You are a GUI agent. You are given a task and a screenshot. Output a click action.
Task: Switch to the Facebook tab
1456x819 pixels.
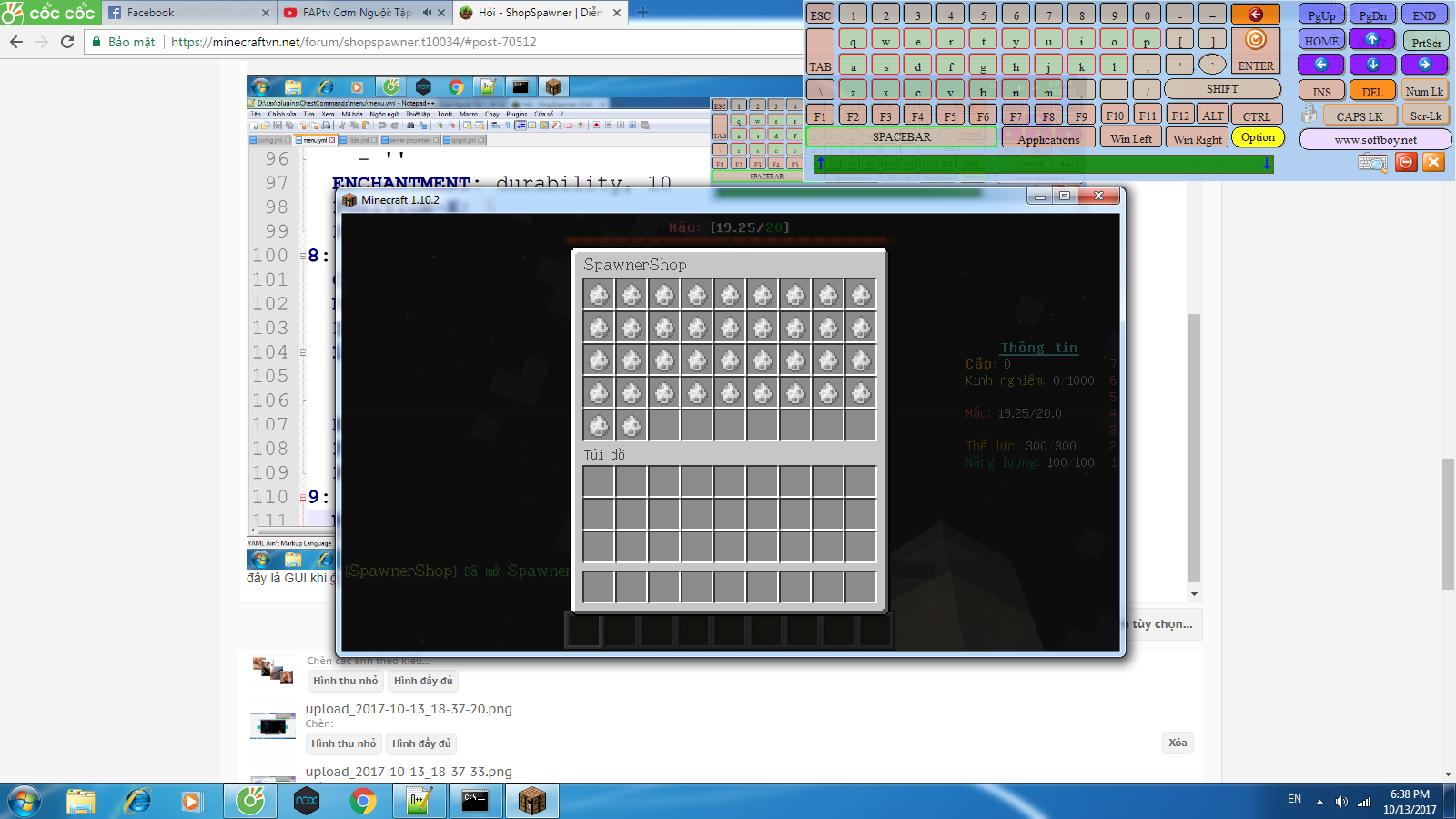(187, 13)
